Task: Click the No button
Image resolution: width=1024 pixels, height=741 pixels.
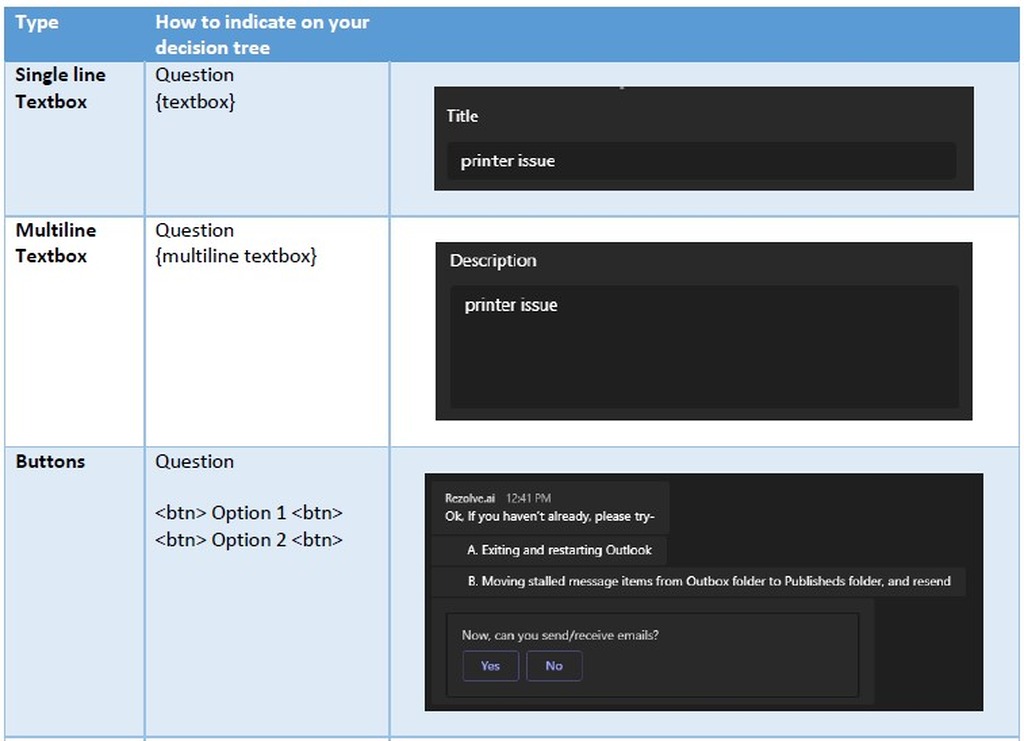Action: [554, 665]
